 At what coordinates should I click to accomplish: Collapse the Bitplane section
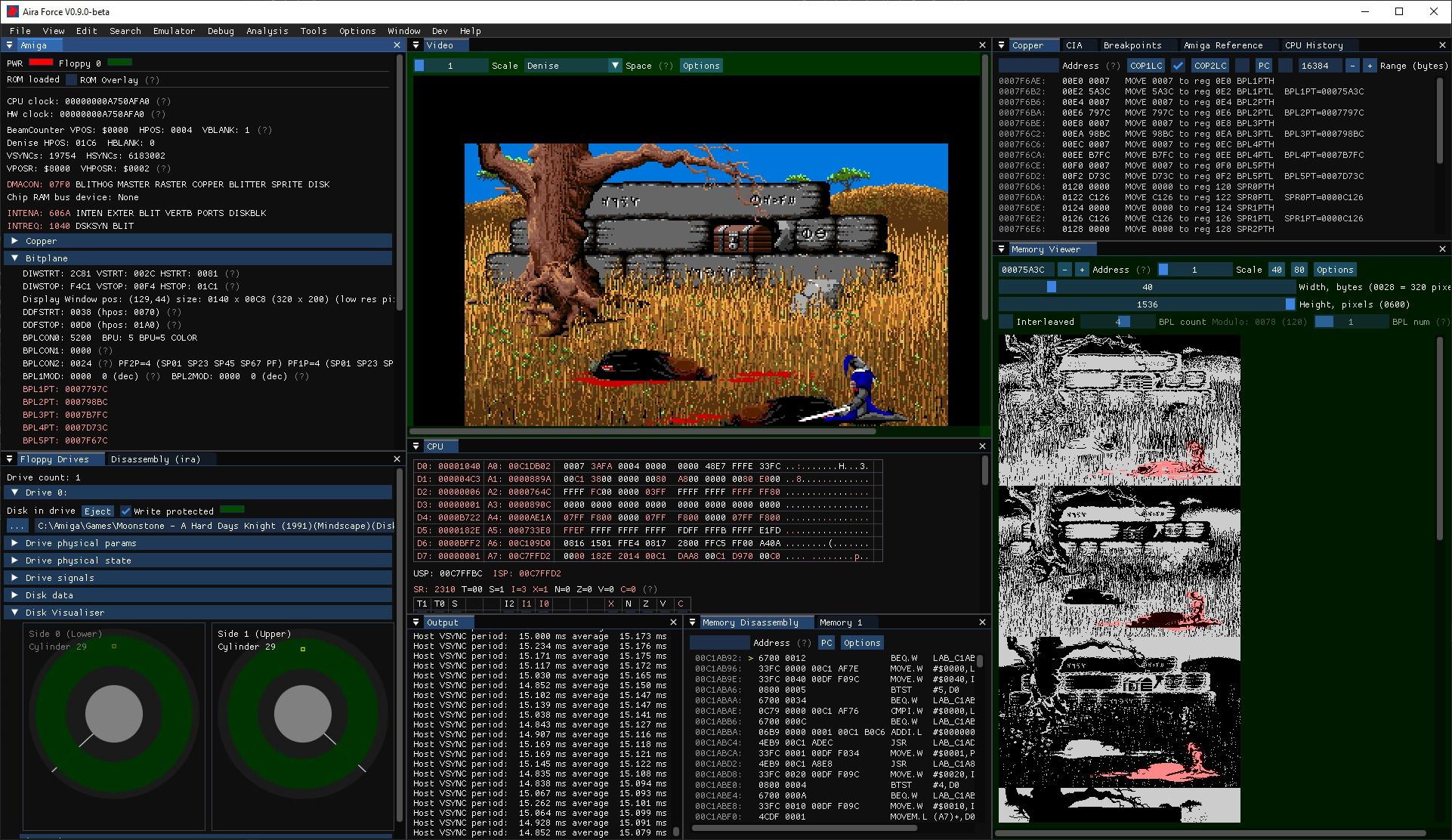click(199, 258)
